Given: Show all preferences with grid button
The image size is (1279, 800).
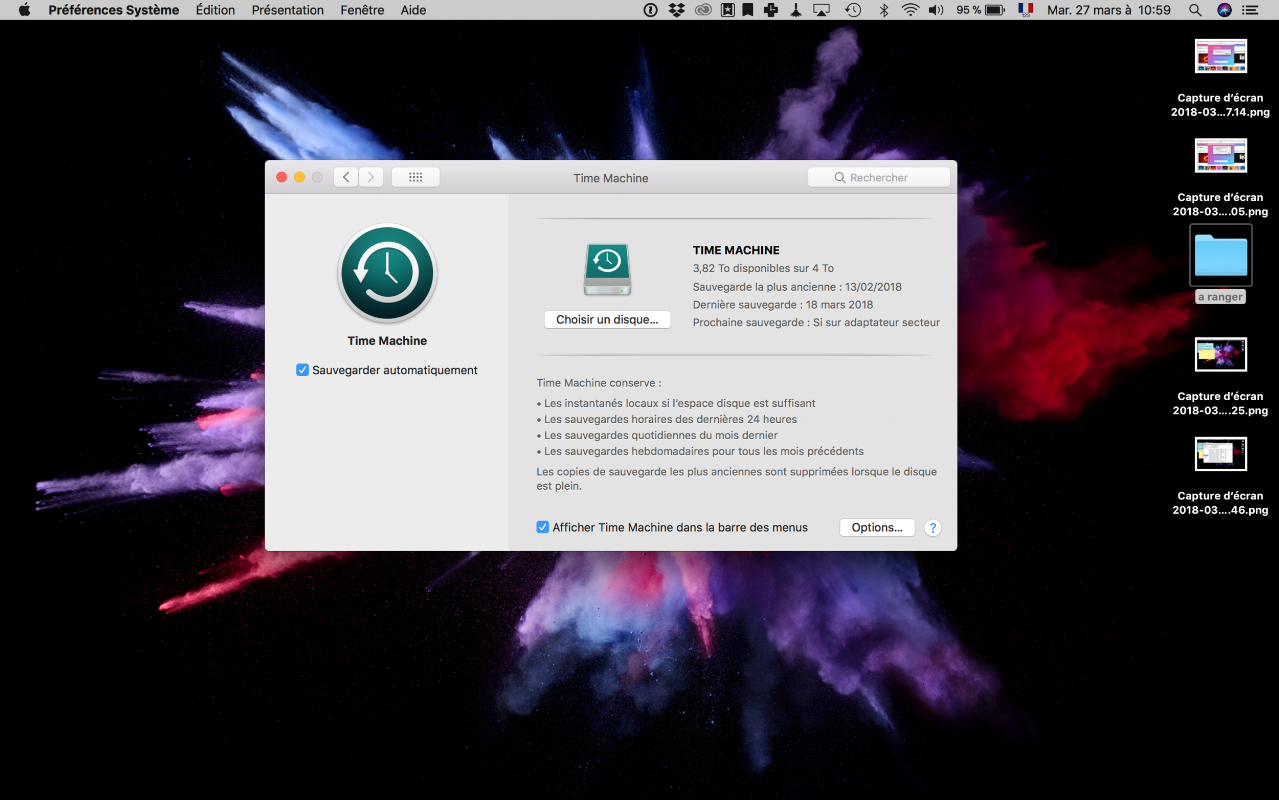Looking at the screenshot, I should (x=416, y=177).
